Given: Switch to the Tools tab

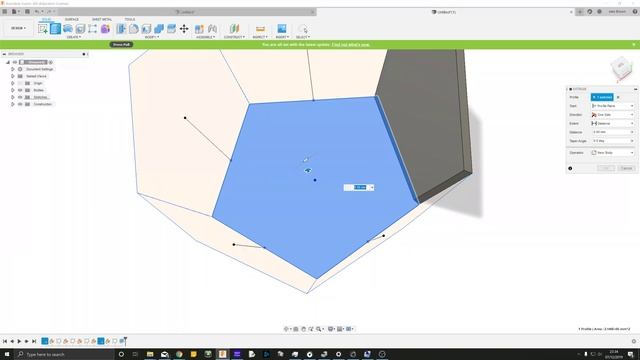Looking at the screenshot, I should click(x=130, y=19).
